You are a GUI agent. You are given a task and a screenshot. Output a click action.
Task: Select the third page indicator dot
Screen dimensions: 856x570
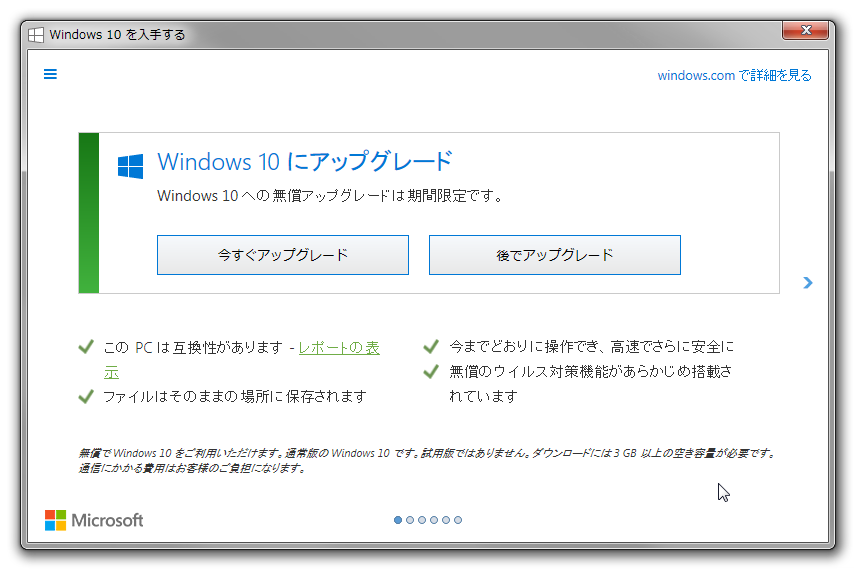tap(422, 520)
